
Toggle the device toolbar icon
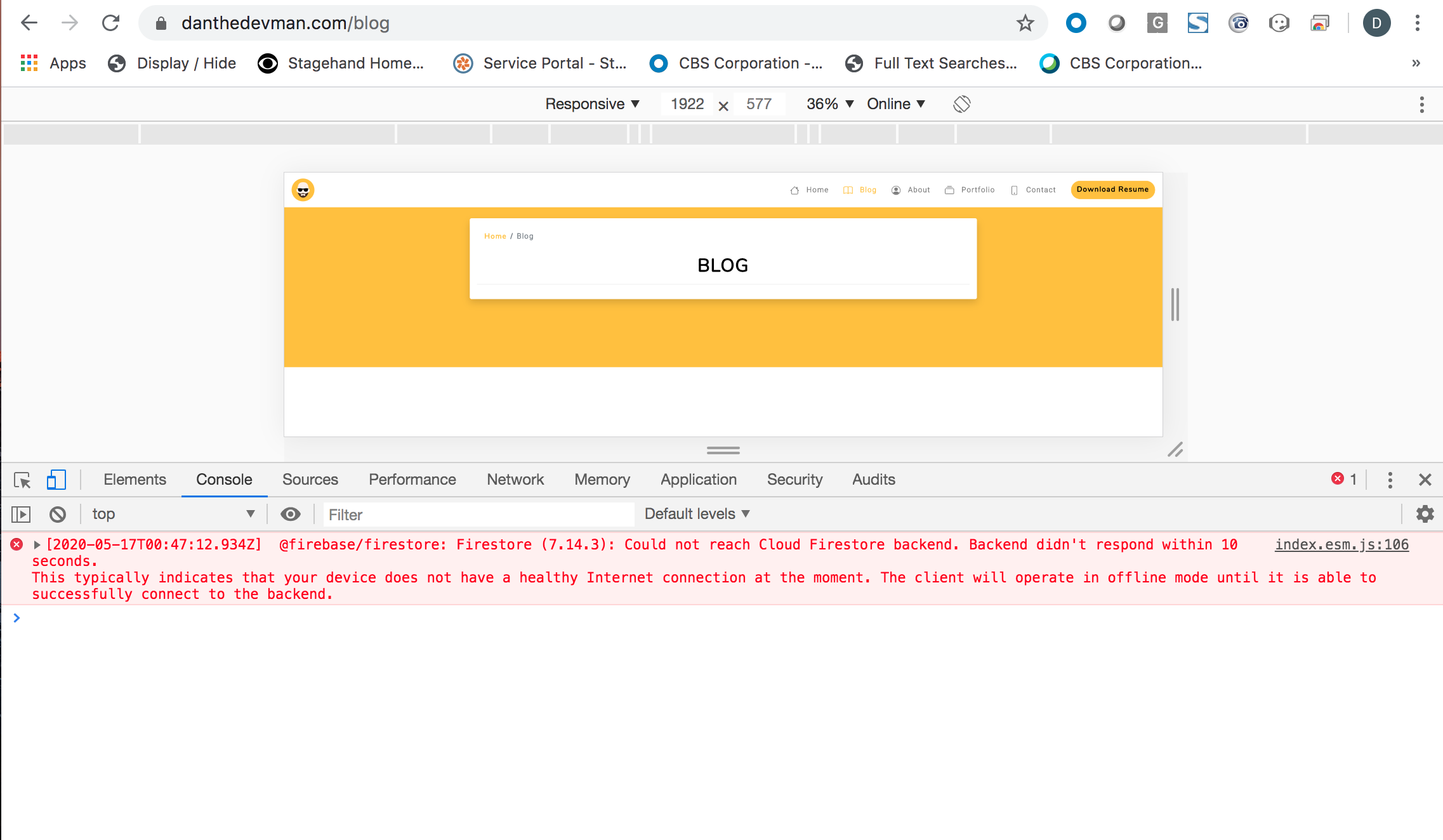(56, 480)
